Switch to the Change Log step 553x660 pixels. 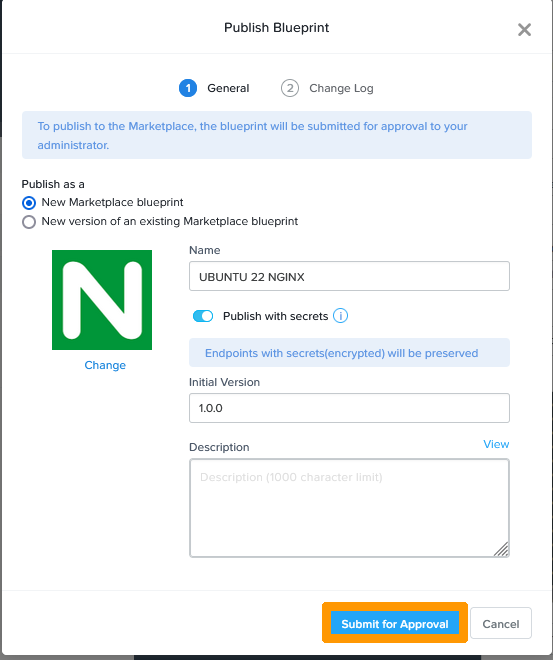point(341,88)
